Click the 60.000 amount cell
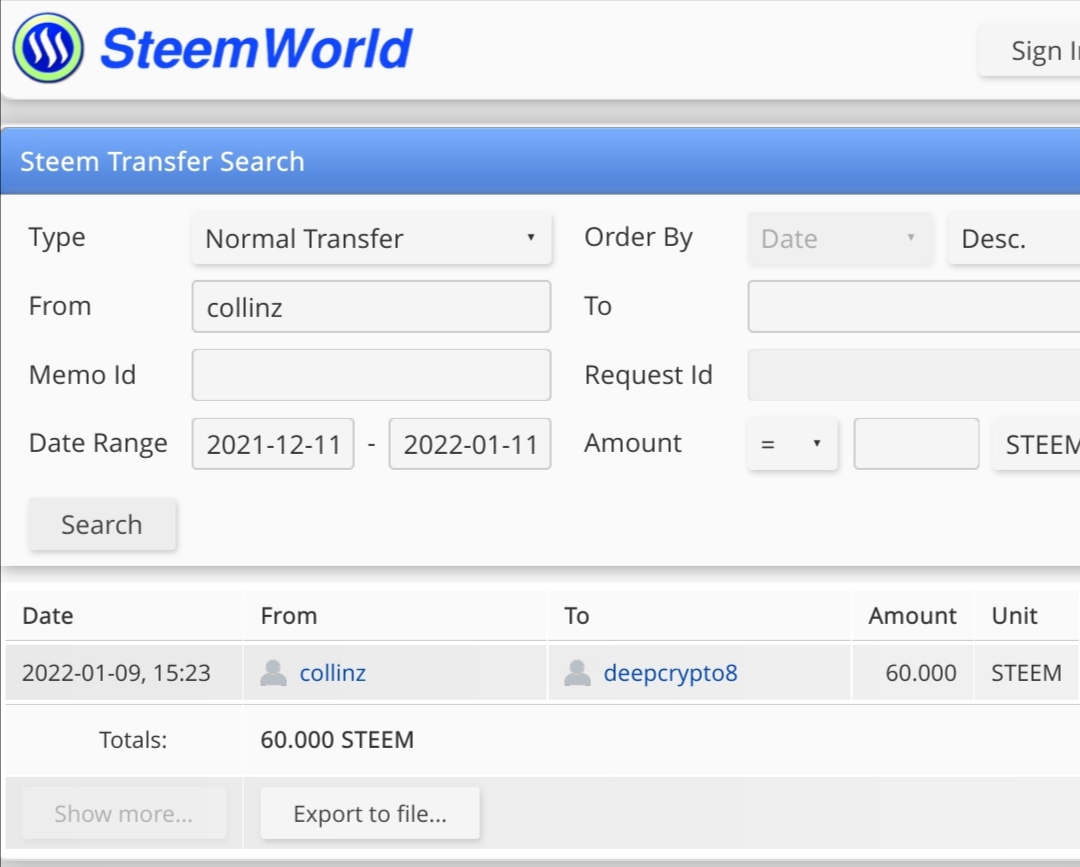Viewport: 1080px width, 867px height. tap(913, 672)
